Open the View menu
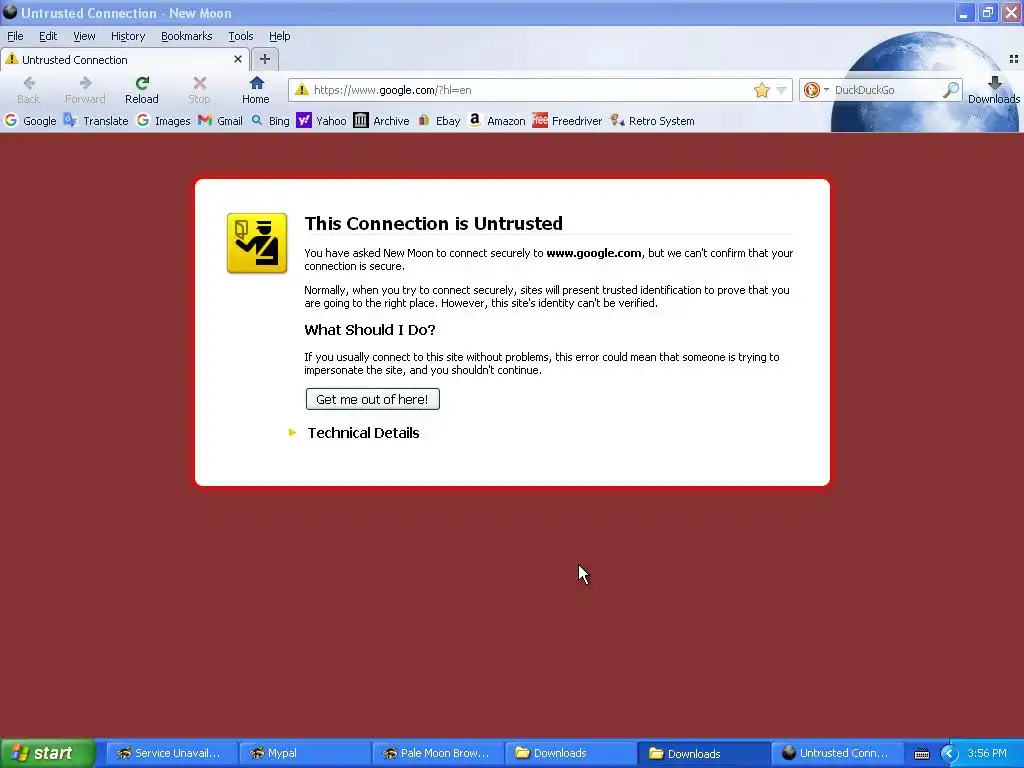Image resolution: width=1024 pixels, height=768 pixels. [84, 36]
